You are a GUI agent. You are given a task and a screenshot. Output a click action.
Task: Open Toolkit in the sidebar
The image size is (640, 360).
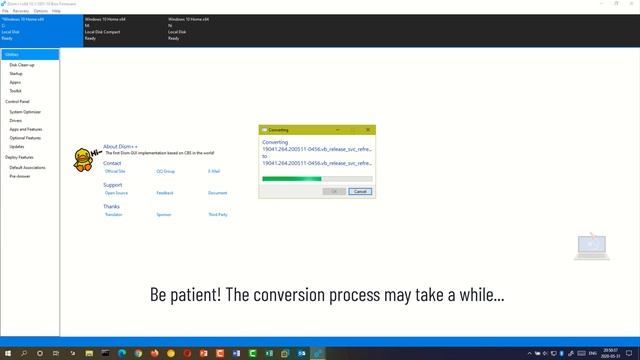tap(16, 91)
